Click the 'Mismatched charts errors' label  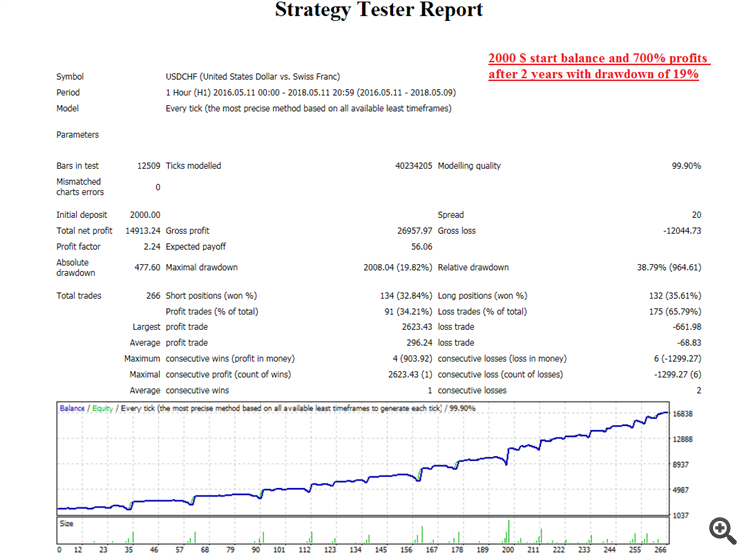[x=80, y=187]
